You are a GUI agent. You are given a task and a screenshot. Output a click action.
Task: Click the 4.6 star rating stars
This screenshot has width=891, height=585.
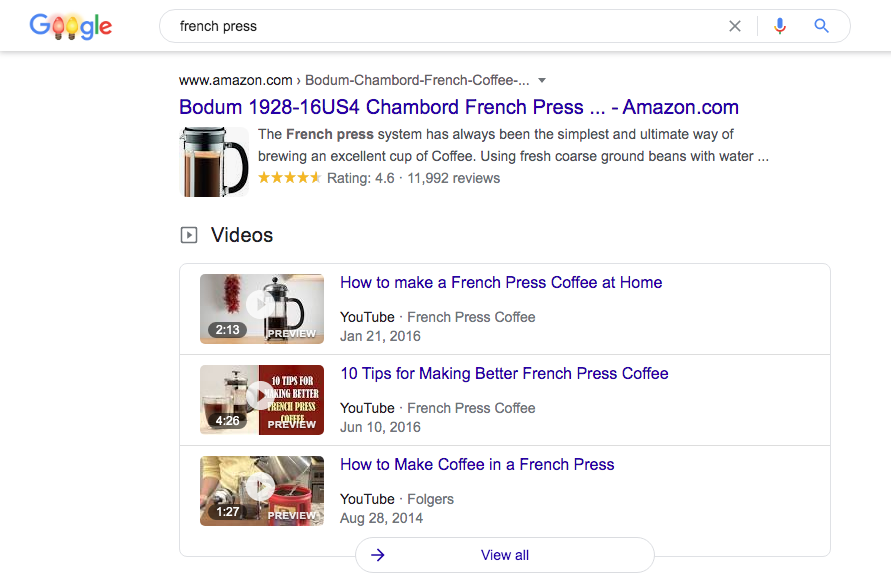(289, 178)
